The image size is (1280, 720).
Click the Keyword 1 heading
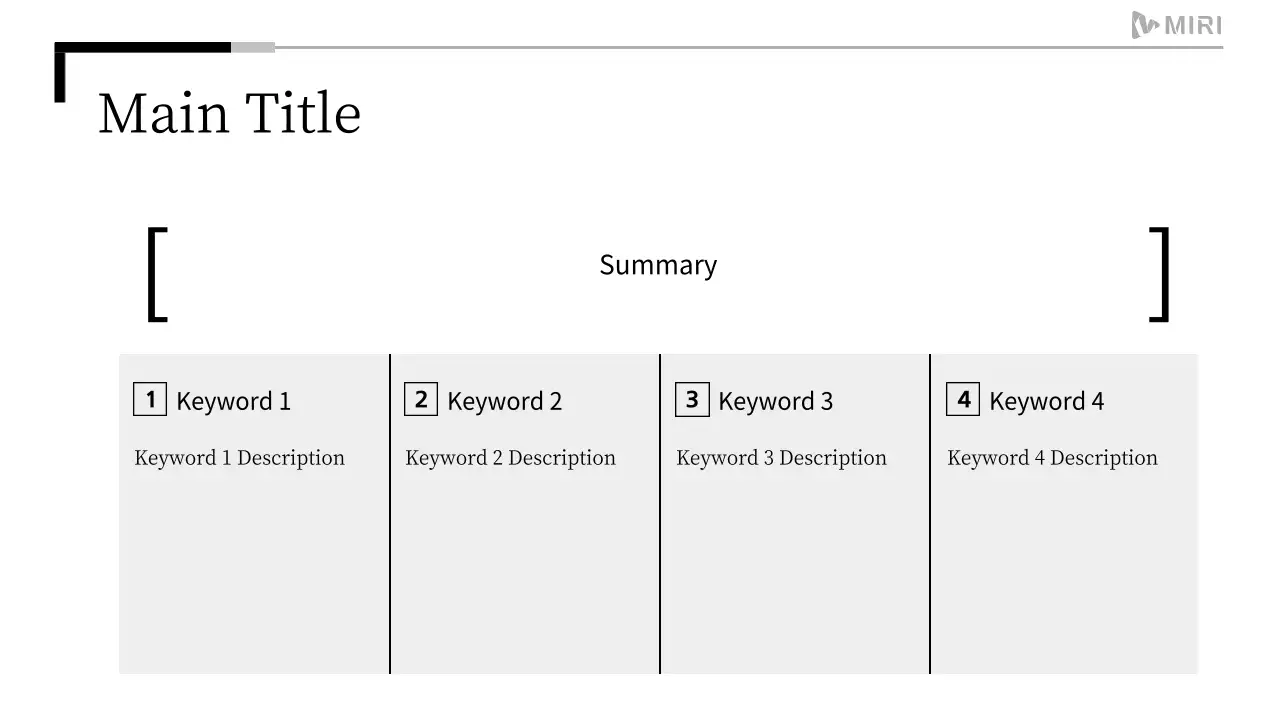click(x=233, y=402)
